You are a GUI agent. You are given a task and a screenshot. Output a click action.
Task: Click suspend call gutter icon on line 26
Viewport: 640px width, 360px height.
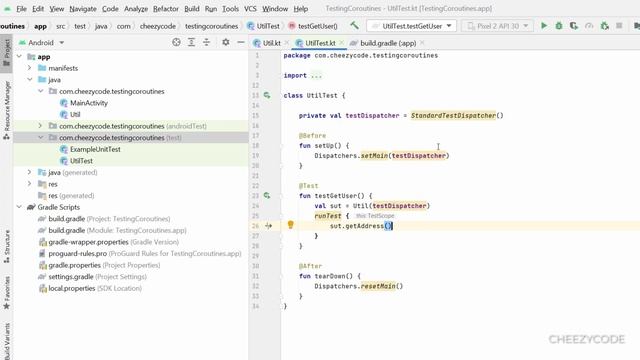click(268, 226)
